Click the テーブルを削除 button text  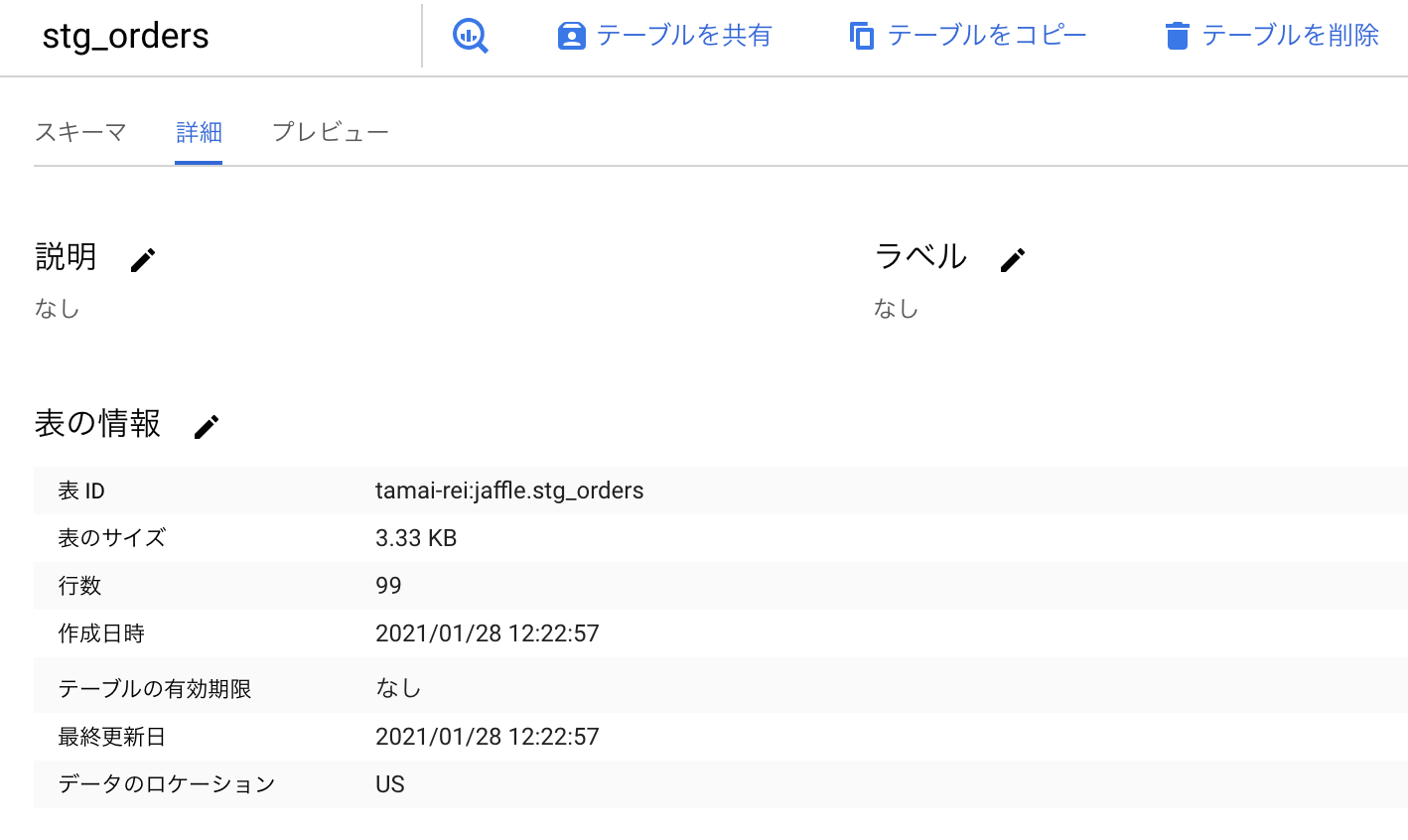1291,36
